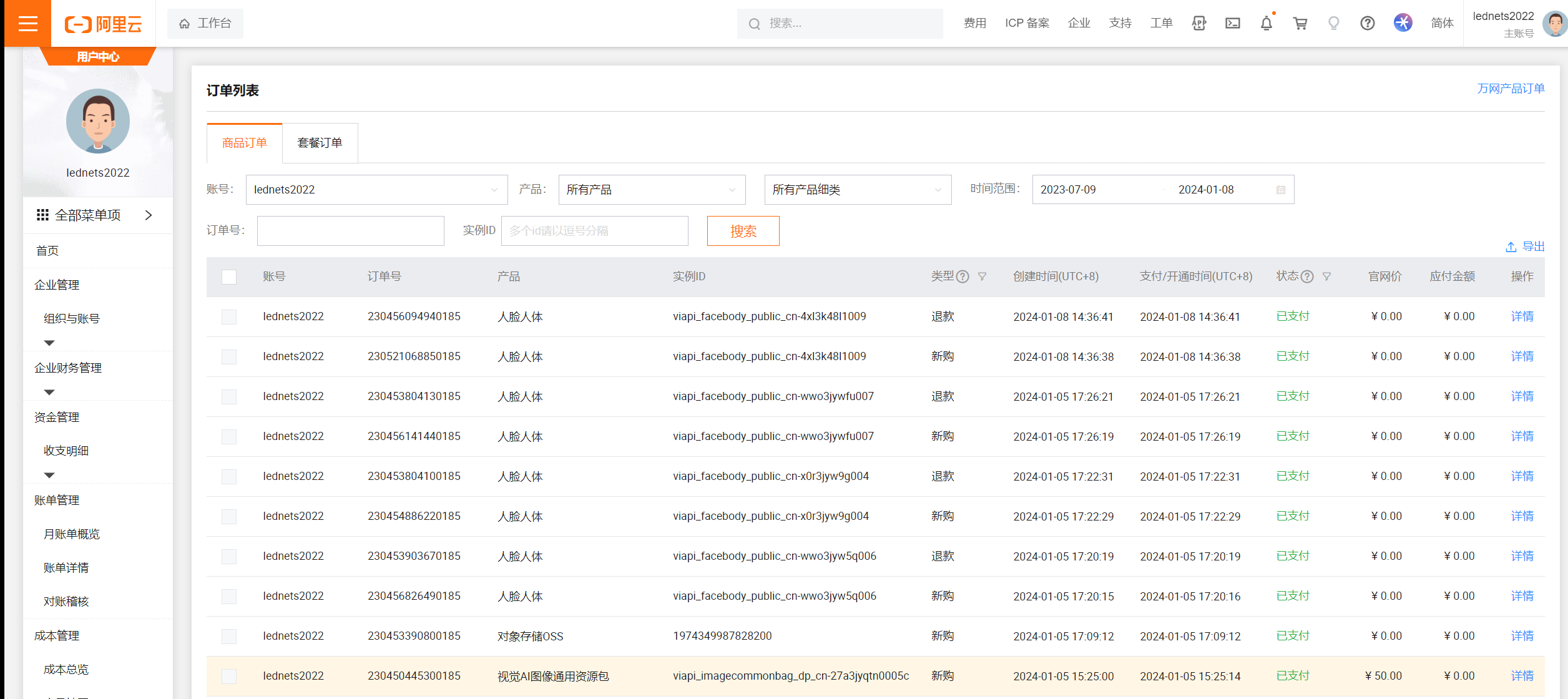Image resolution: width=1568 pixels, height=699 pixels.
Task: Open 详情 for order 230456094940185
Action: [x=1522, y=316]
